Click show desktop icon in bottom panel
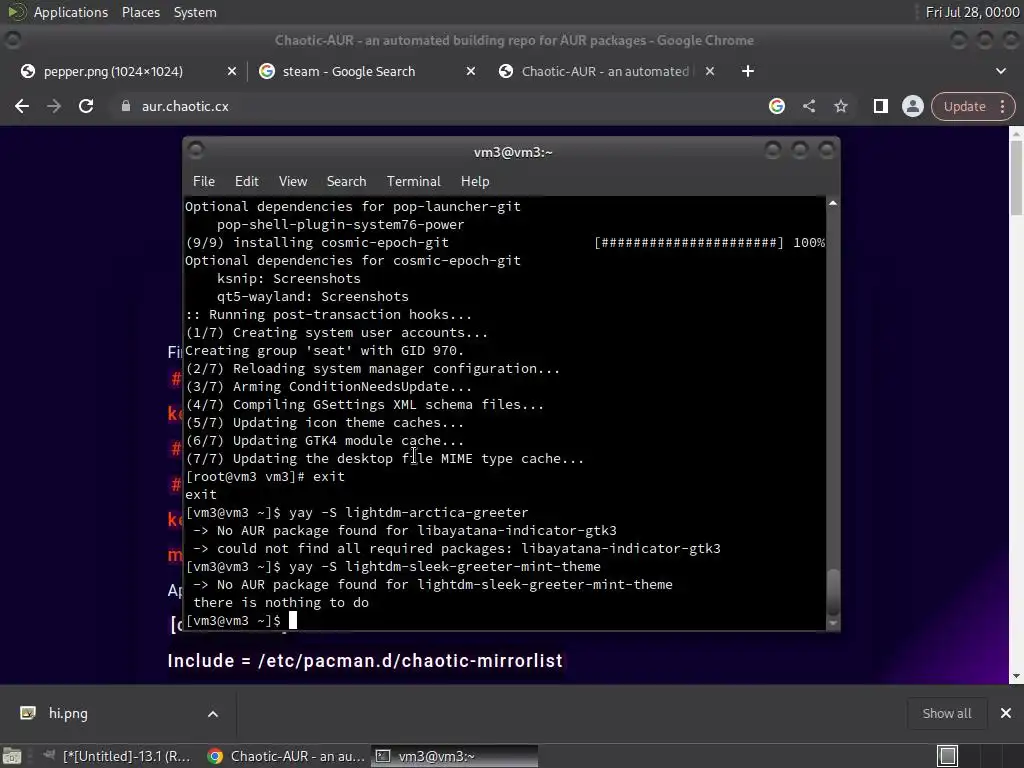Image resolution: width=1024 pixels, height=768 pixels. 12,756
